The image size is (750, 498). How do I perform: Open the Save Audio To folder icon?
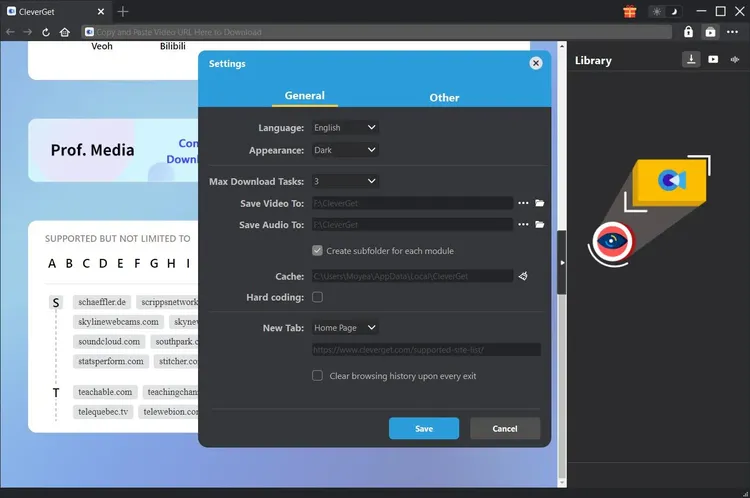click(540, 225)
